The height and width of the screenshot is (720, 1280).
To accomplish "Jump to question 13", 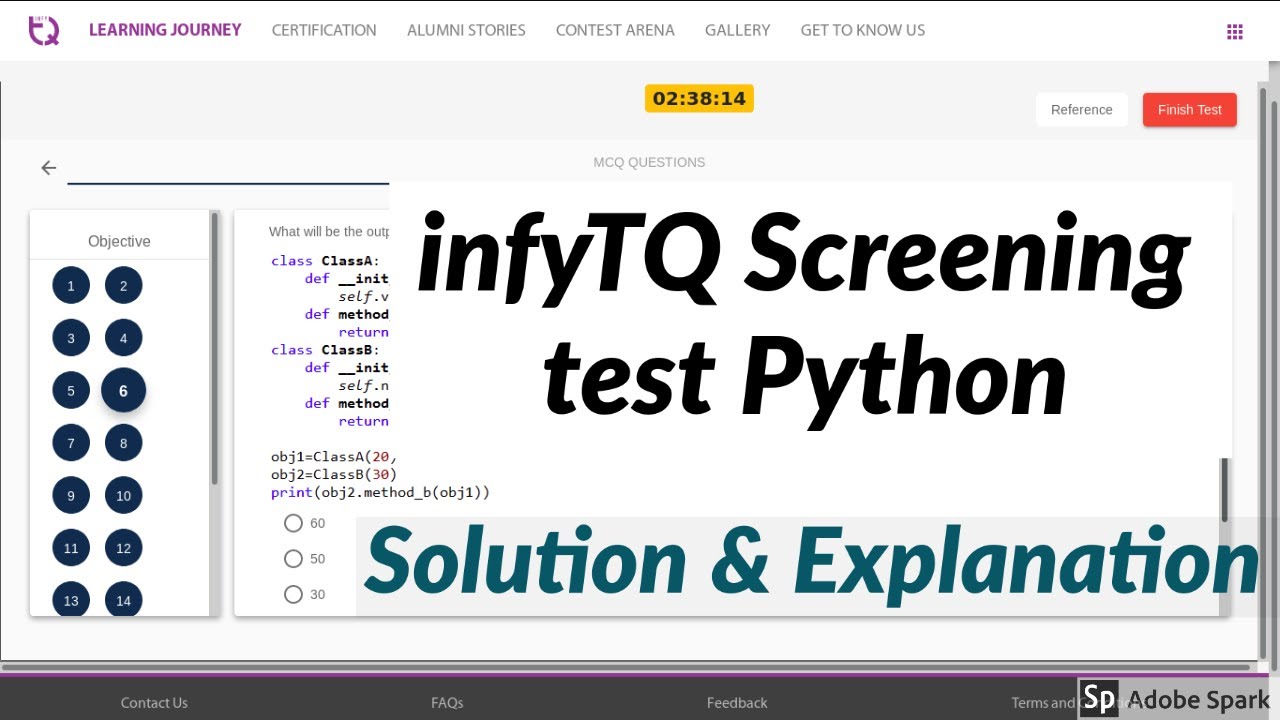I will [71, 600].
